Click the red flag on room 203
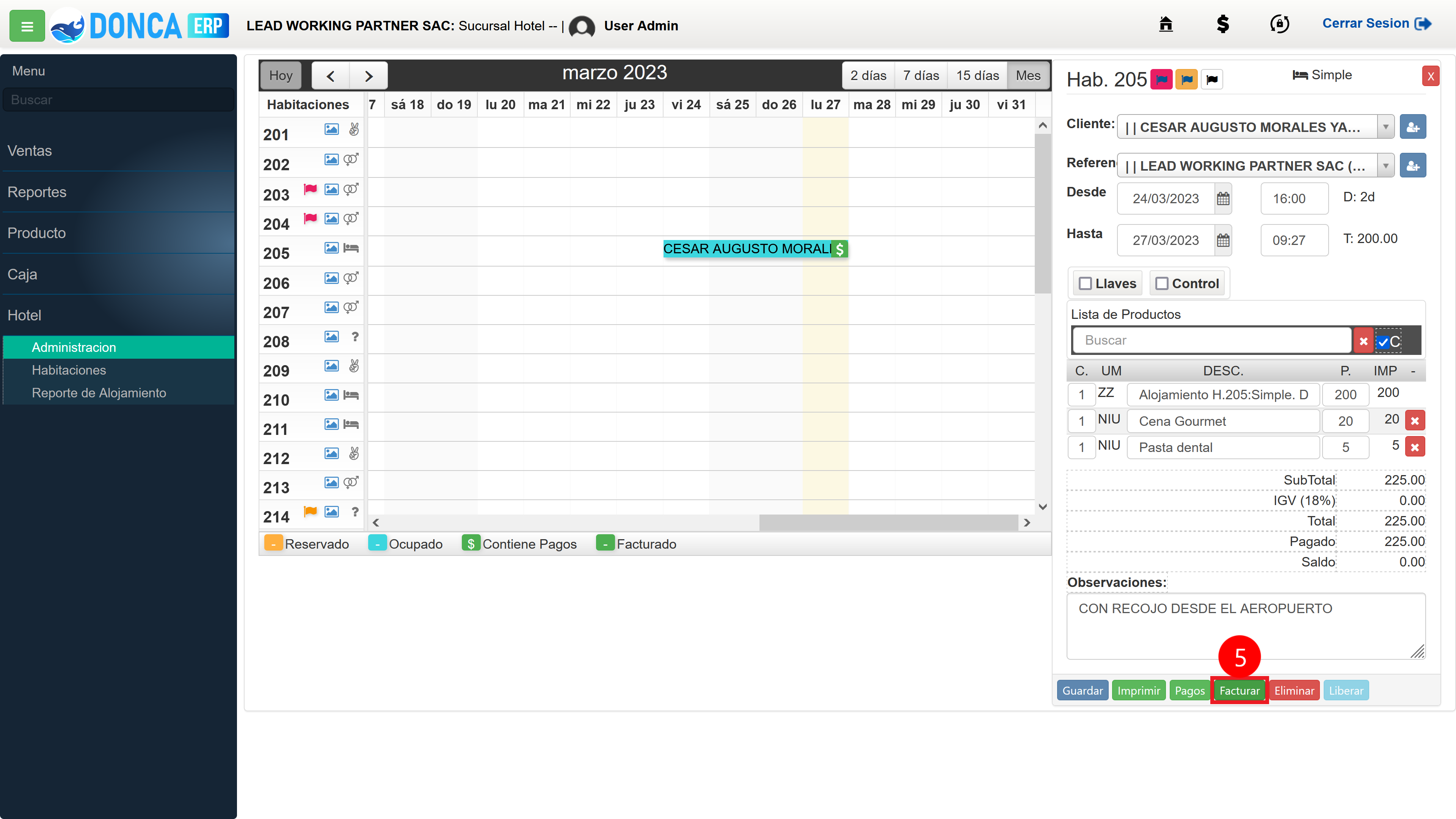 tap(310, 189)
